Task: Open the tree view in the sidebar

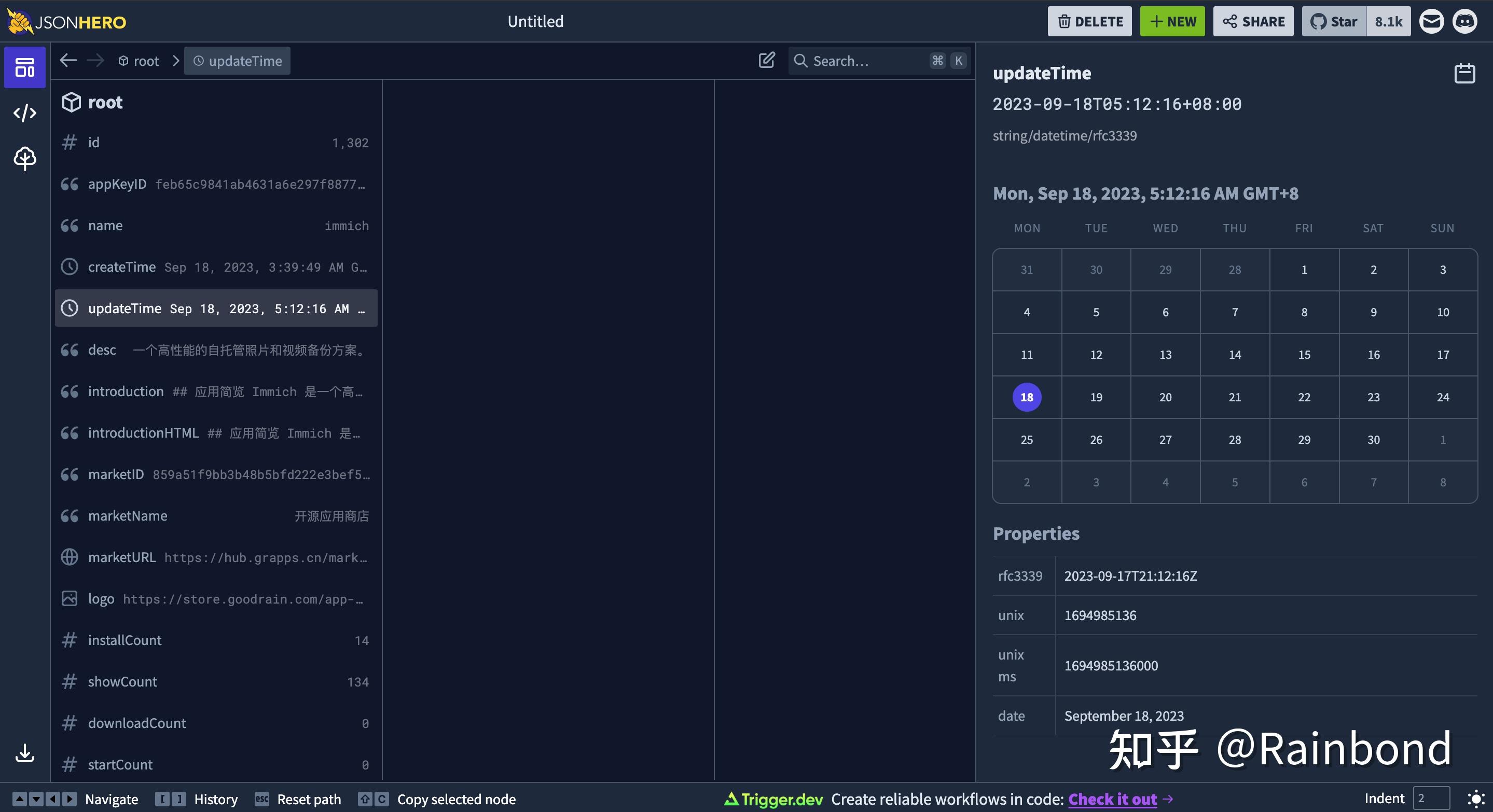Action: [24, 158]
